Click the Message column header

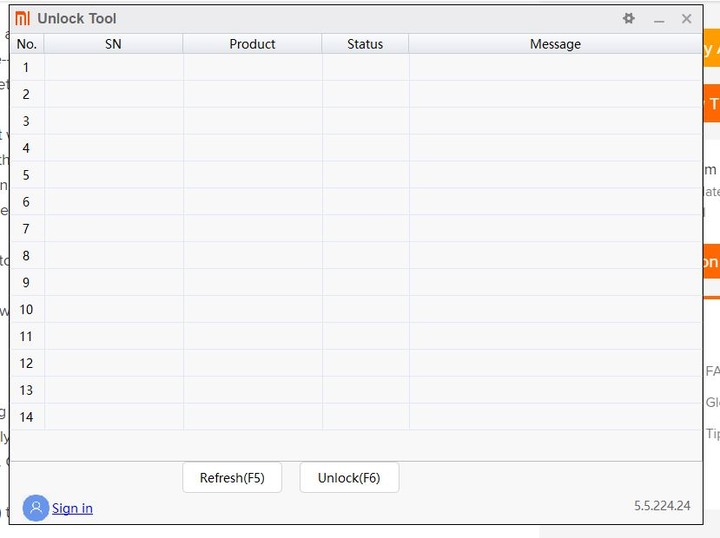[555, 44]
